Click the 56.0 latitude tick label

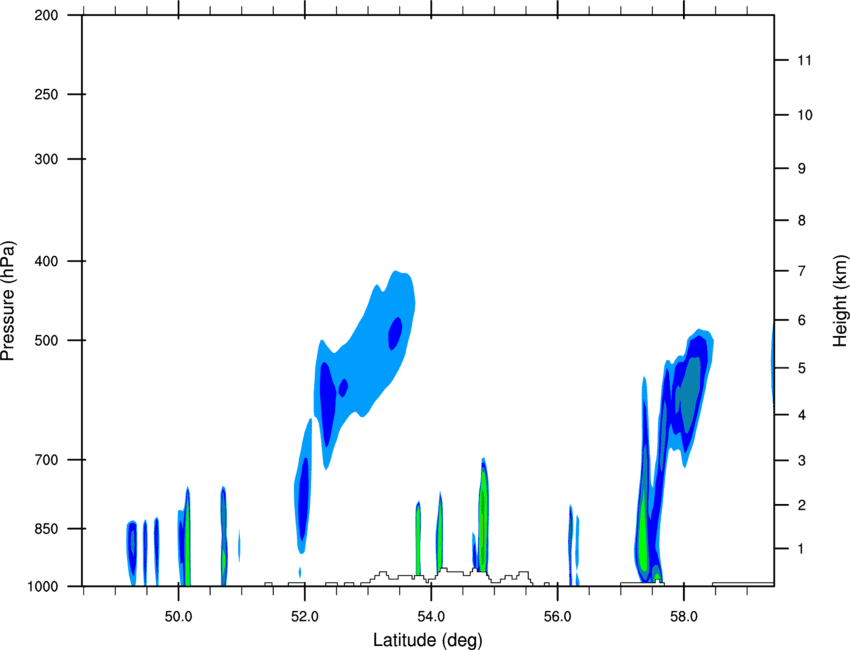pos(558,616)
